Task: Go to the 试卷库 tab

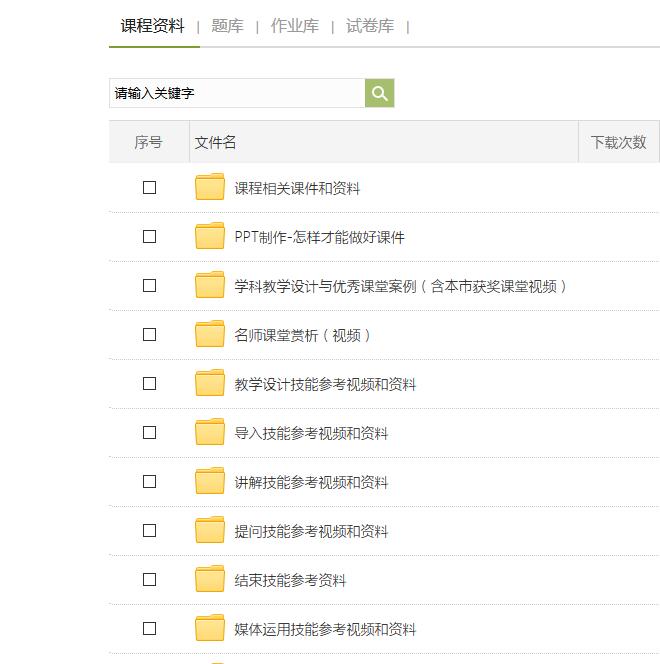Action: tap(370, 26)
